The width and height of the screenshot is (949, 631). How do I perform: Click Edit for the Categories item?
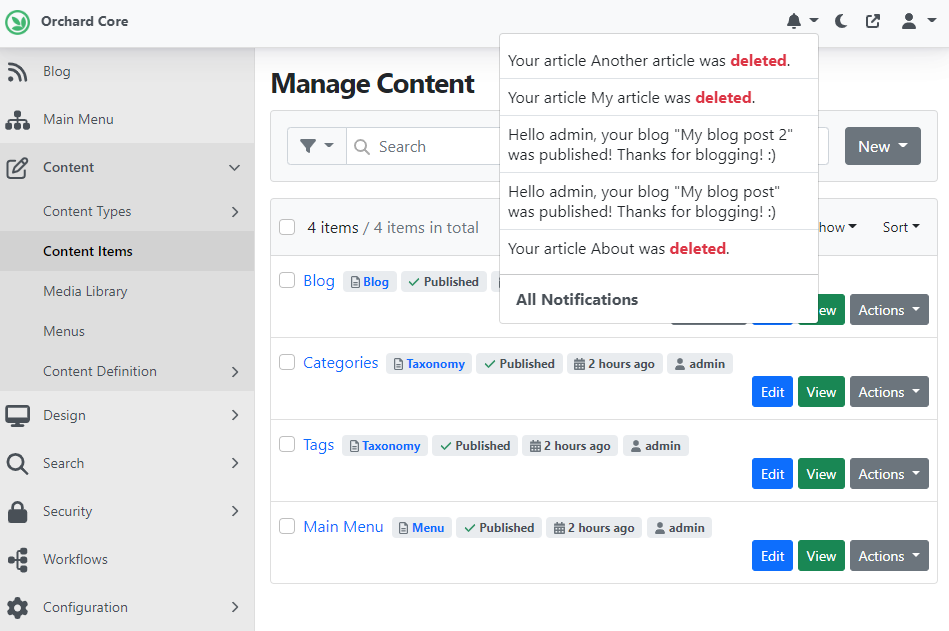772,392
